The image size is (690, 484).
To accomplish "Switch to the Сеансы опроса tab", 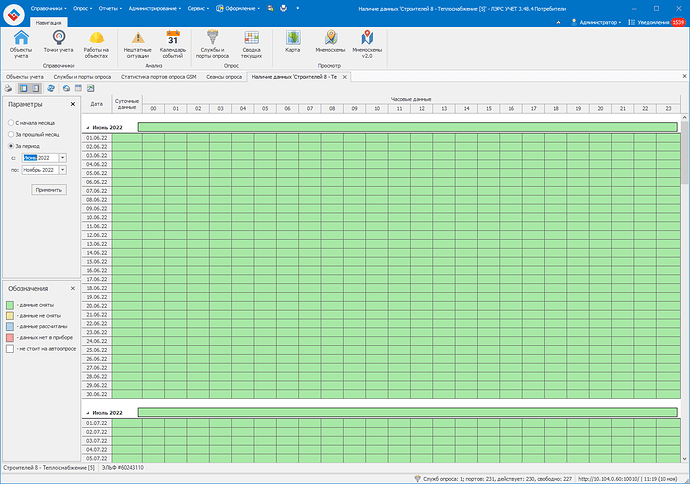I will [224, 77].
